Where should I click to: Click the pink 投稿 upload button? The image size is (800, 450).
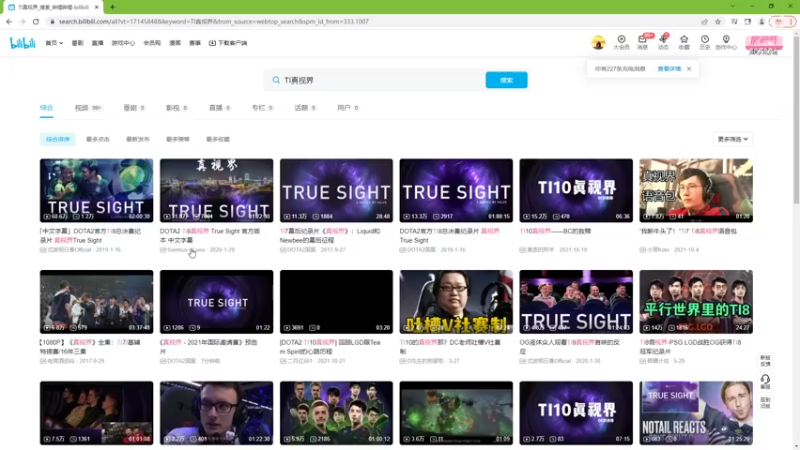coord(764,43)
